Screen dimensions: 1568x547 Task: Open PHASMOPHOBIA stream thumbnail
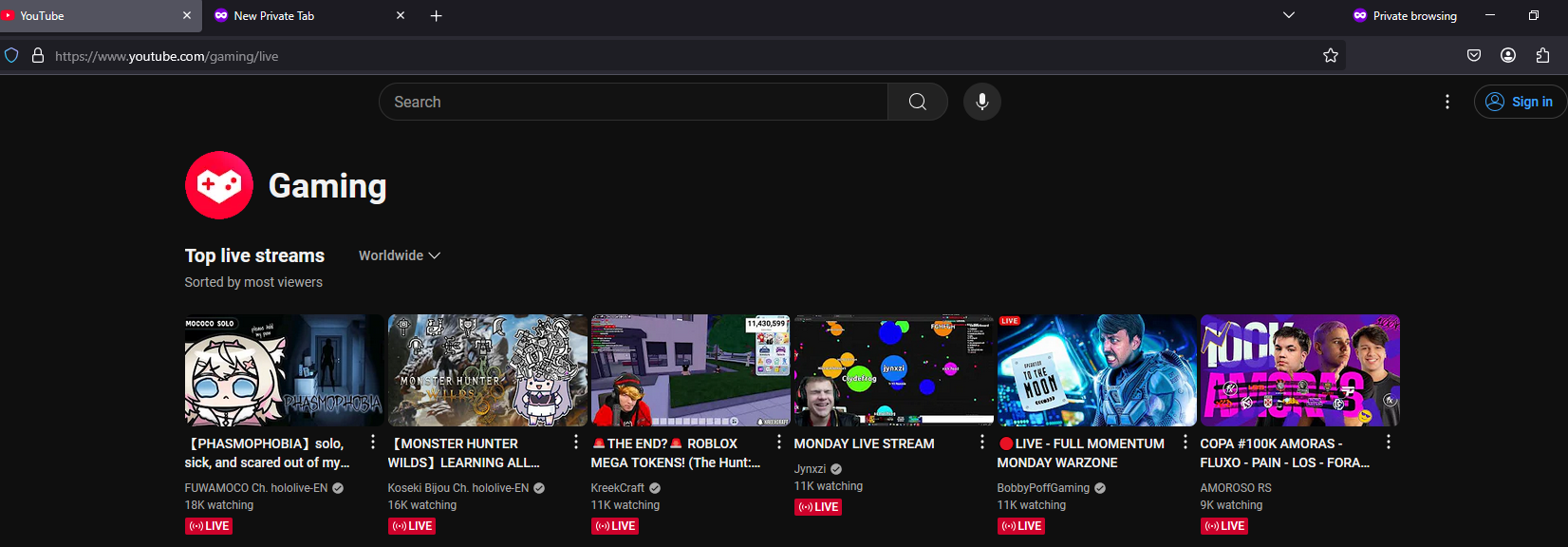tap(285, 370)
